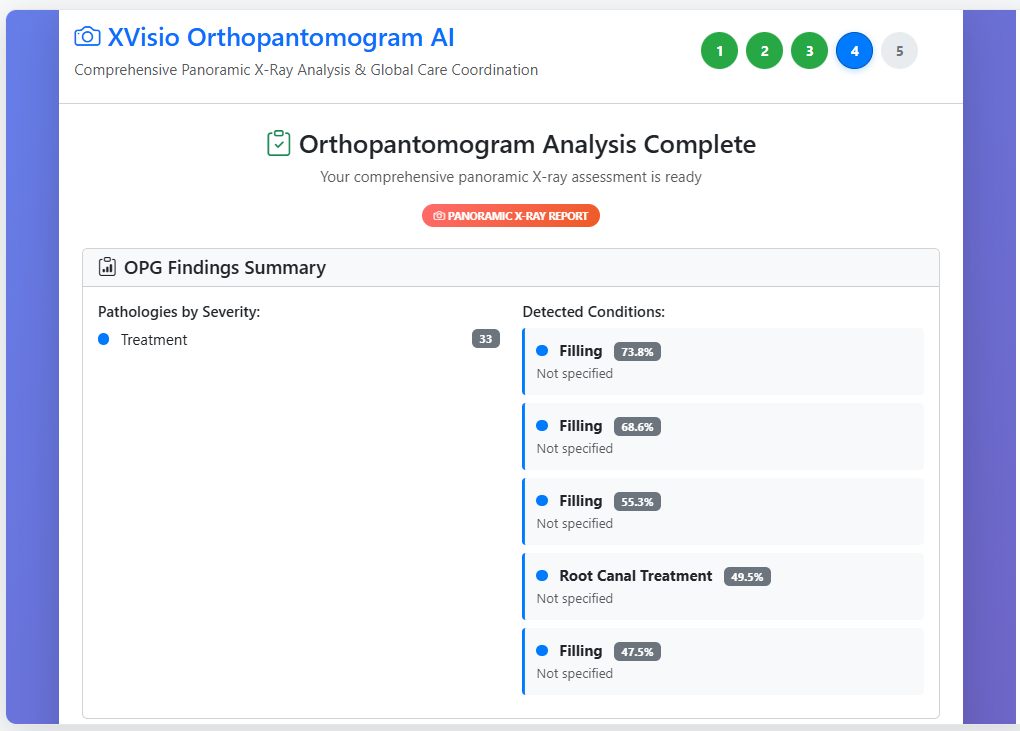Click blue dot beside 73.8% Filling
The image size is (1020, 731).
point(542,351)
